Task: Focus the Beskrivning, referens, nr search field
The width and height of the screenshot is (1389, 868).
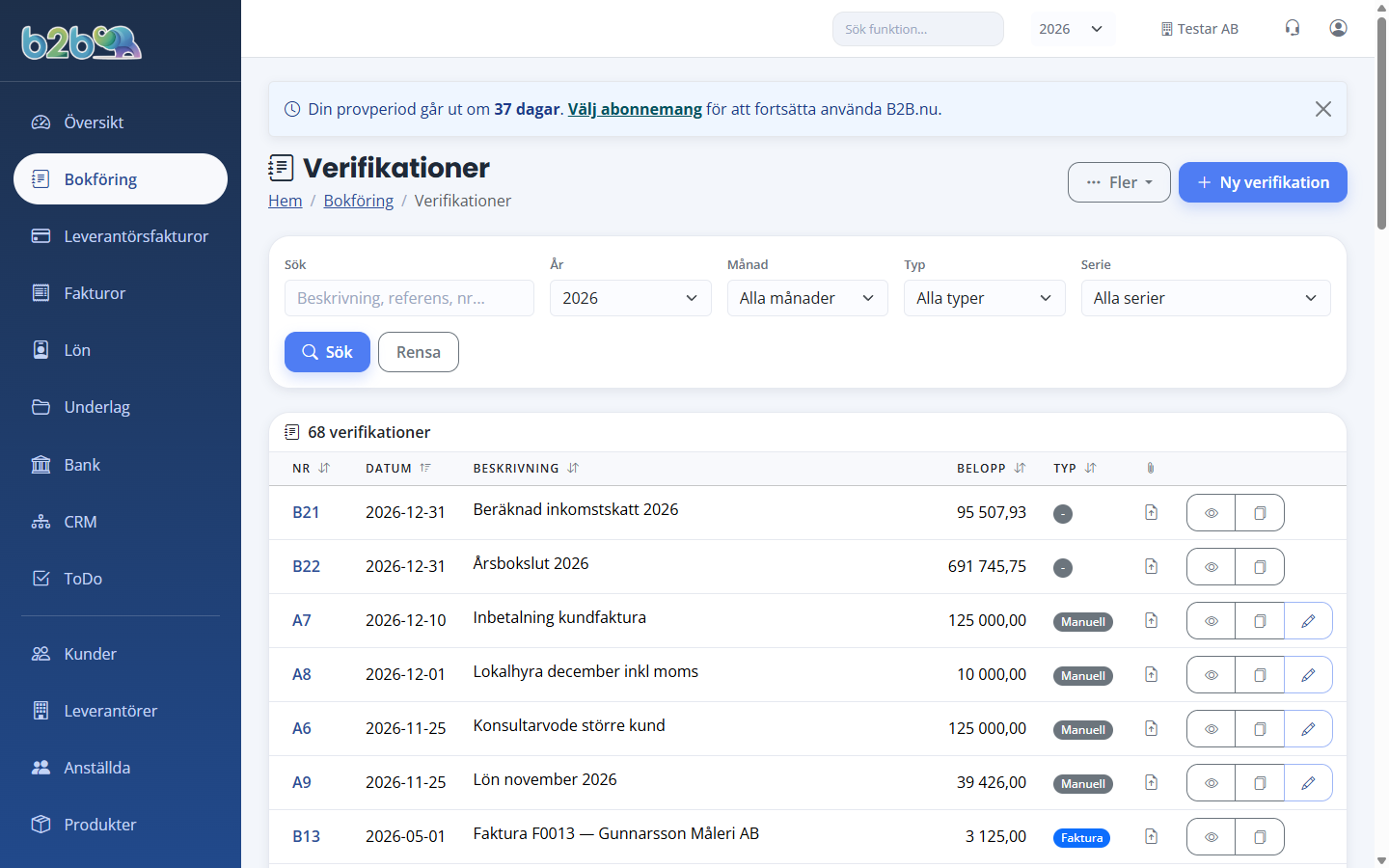Action: pos(409,298)
